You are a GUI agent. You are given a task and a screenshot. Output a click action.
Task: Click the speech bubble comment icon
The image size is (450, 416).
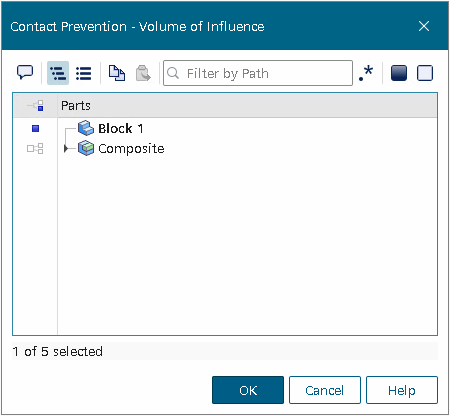point(25,72)
